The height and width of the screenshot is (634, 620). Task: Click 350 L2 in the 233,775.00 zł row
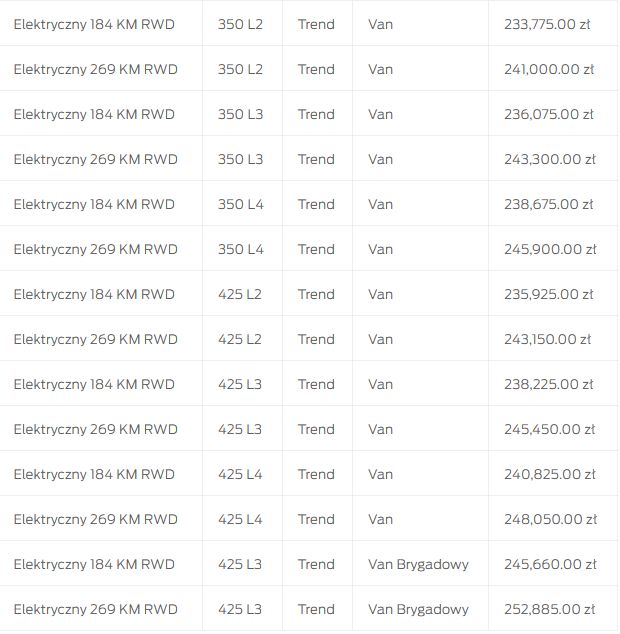point(240,24)
